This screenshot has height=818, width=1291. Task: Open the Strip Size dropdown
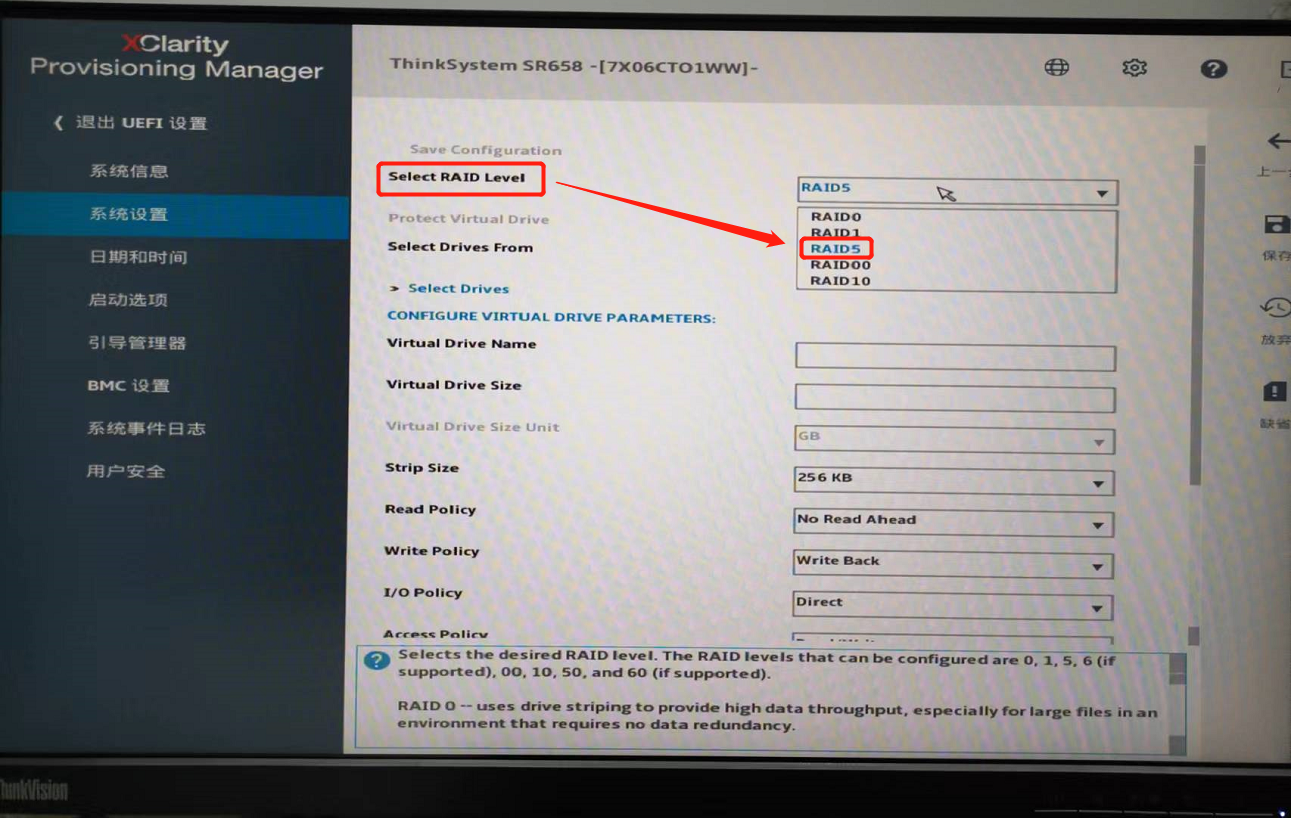954,481
